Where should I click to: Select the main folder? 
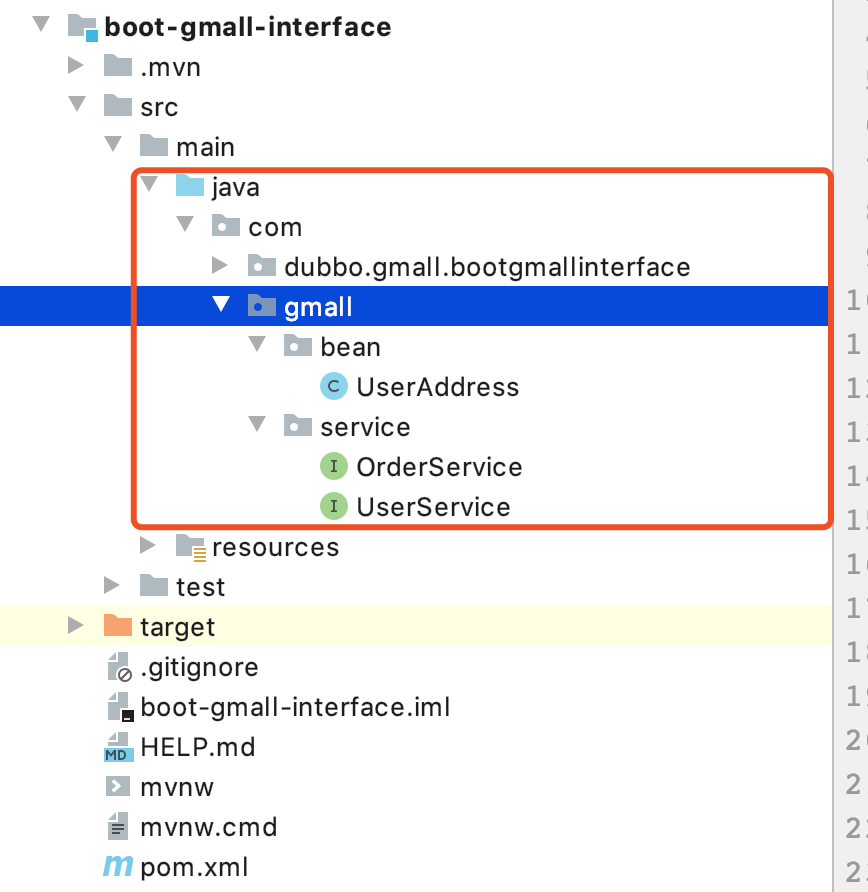pos(205,147)
